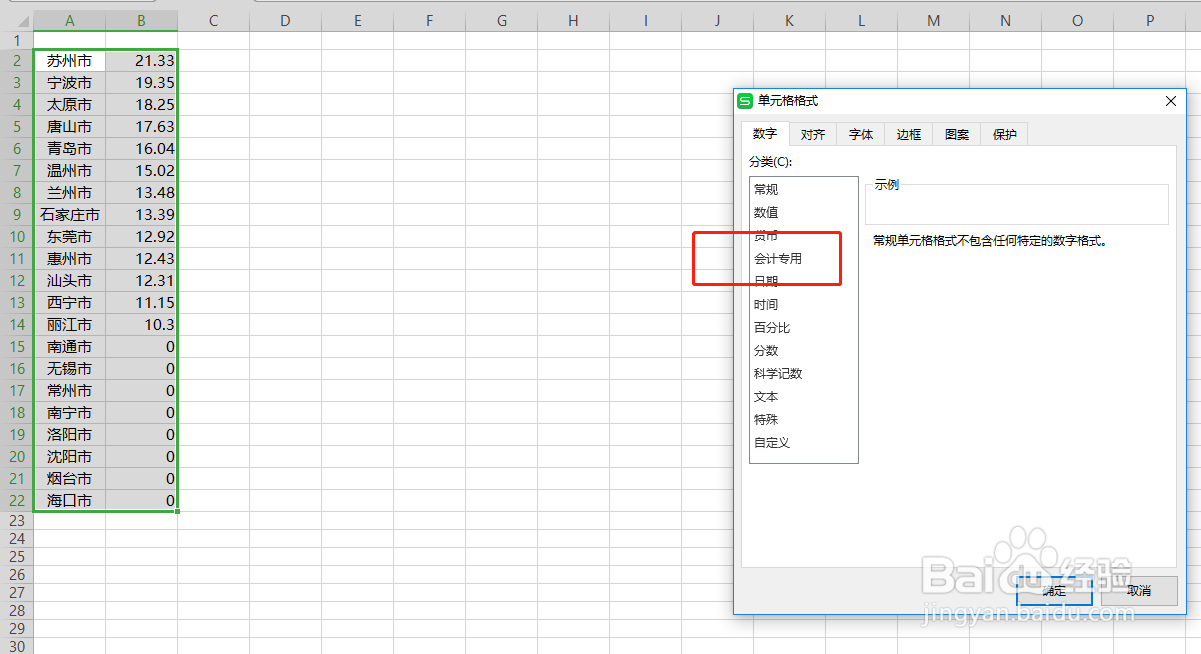Select 日期 category

click(804, 281)
